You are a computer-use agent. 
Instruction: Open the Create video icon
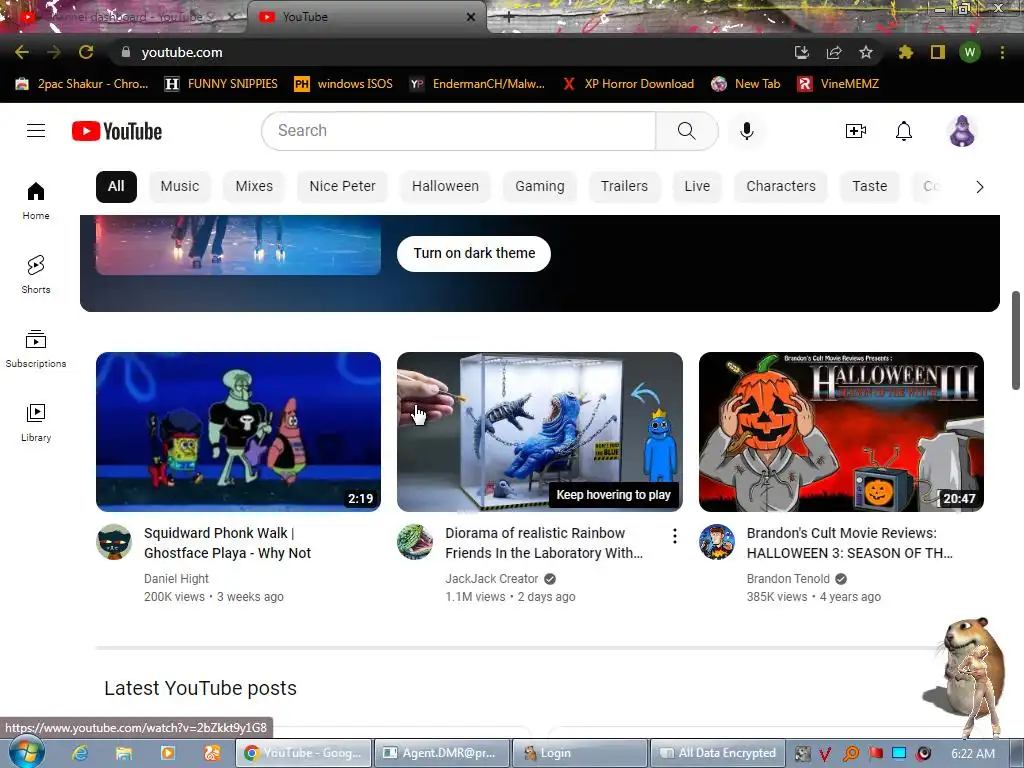(856, 131)
